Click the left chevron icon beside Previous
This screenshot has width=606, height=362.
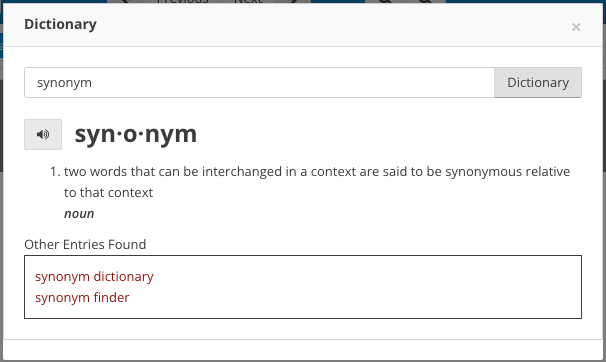[126, 2]
